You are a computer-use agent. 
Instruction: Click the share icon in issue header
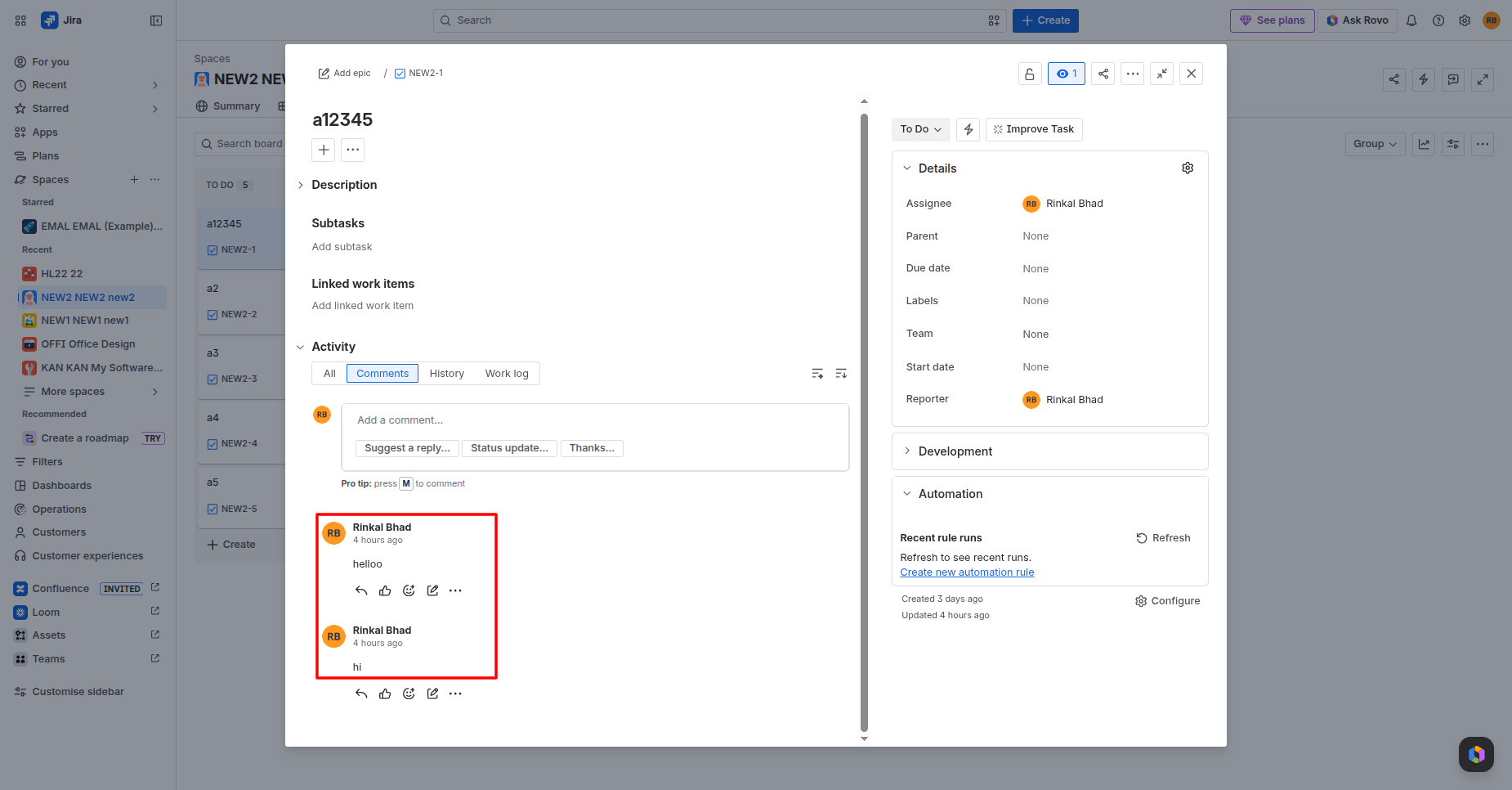coord(1103,74)
